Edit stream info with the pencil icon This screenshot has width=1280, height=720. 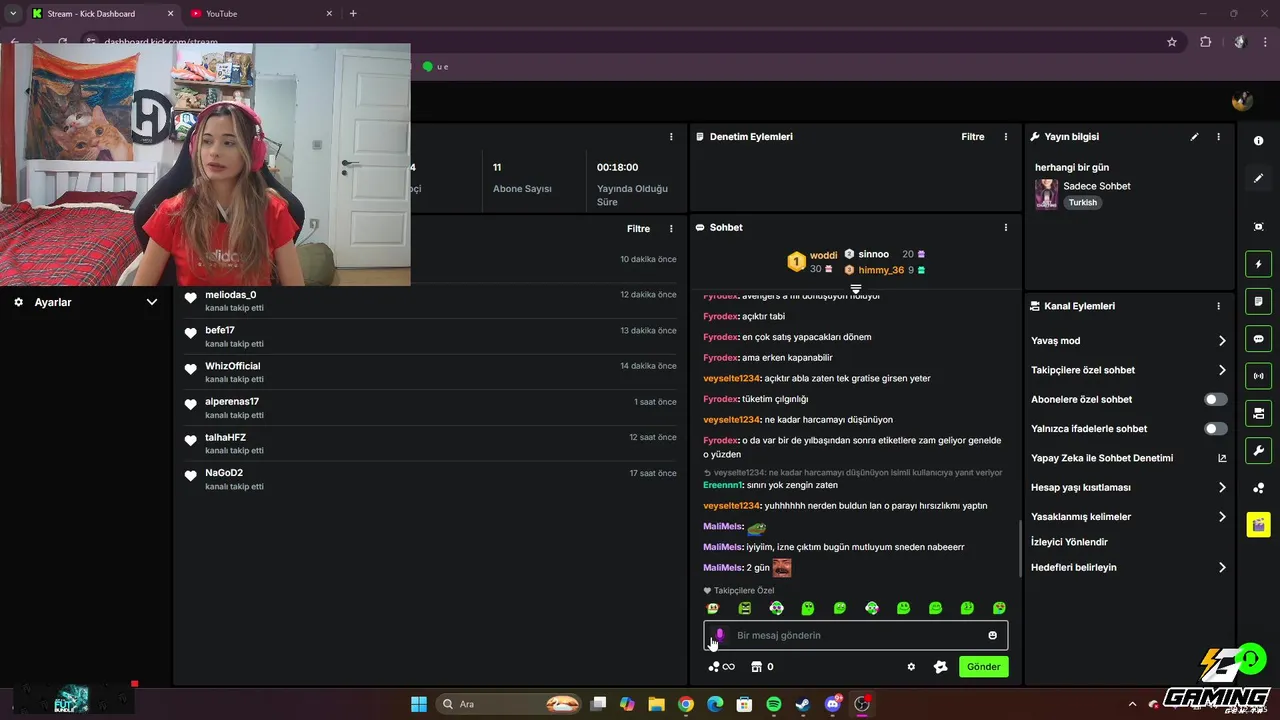(1194, 137)
